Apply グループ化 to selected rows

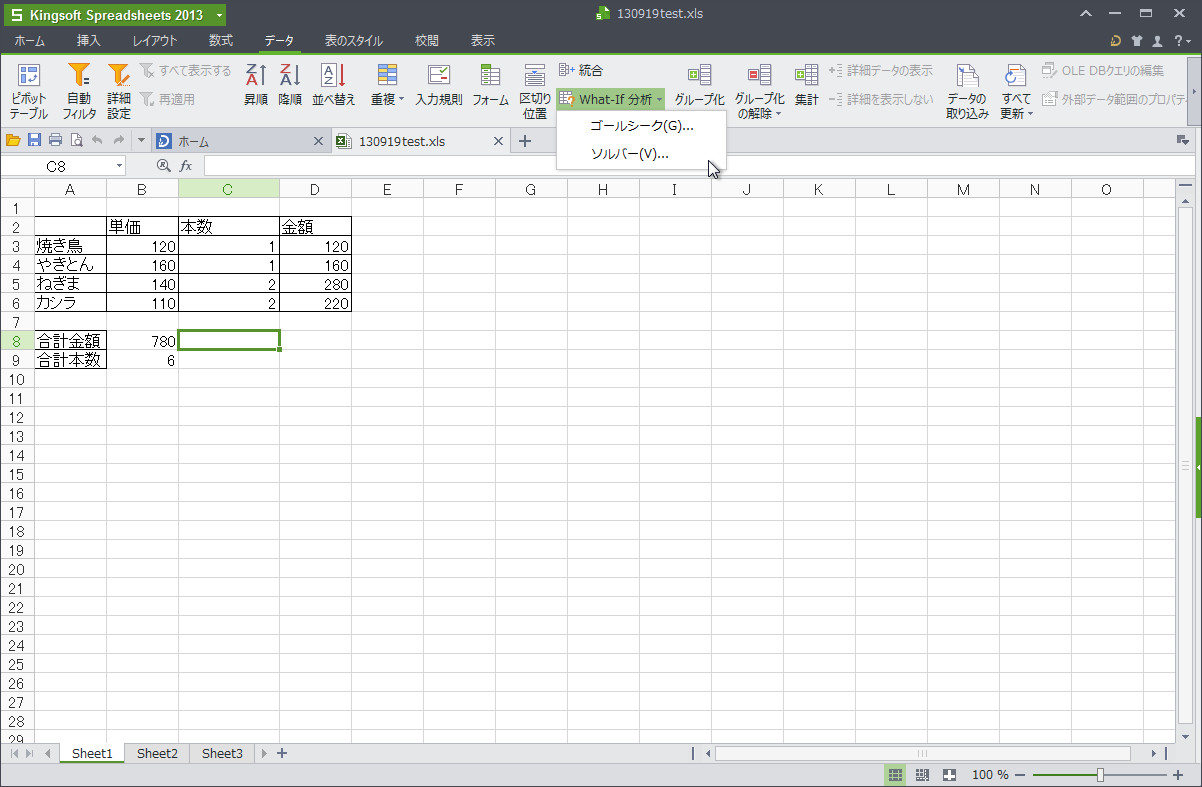point(699,90)
